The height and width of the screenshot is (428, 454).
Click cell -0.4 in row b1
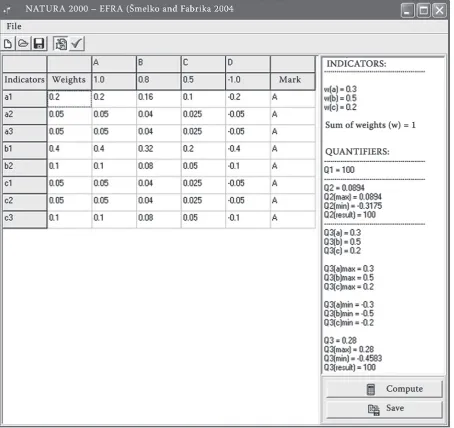click(x=248, y=151)
